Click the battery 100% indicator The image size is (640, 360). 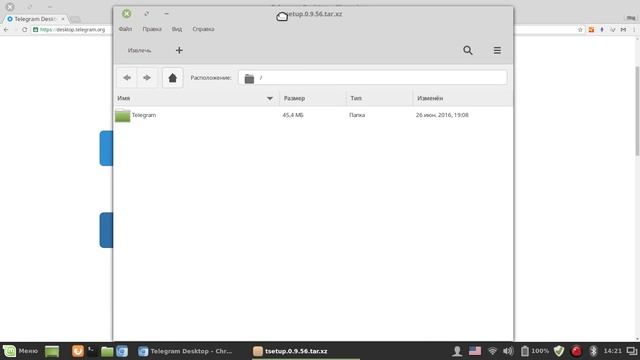[535, 351]
